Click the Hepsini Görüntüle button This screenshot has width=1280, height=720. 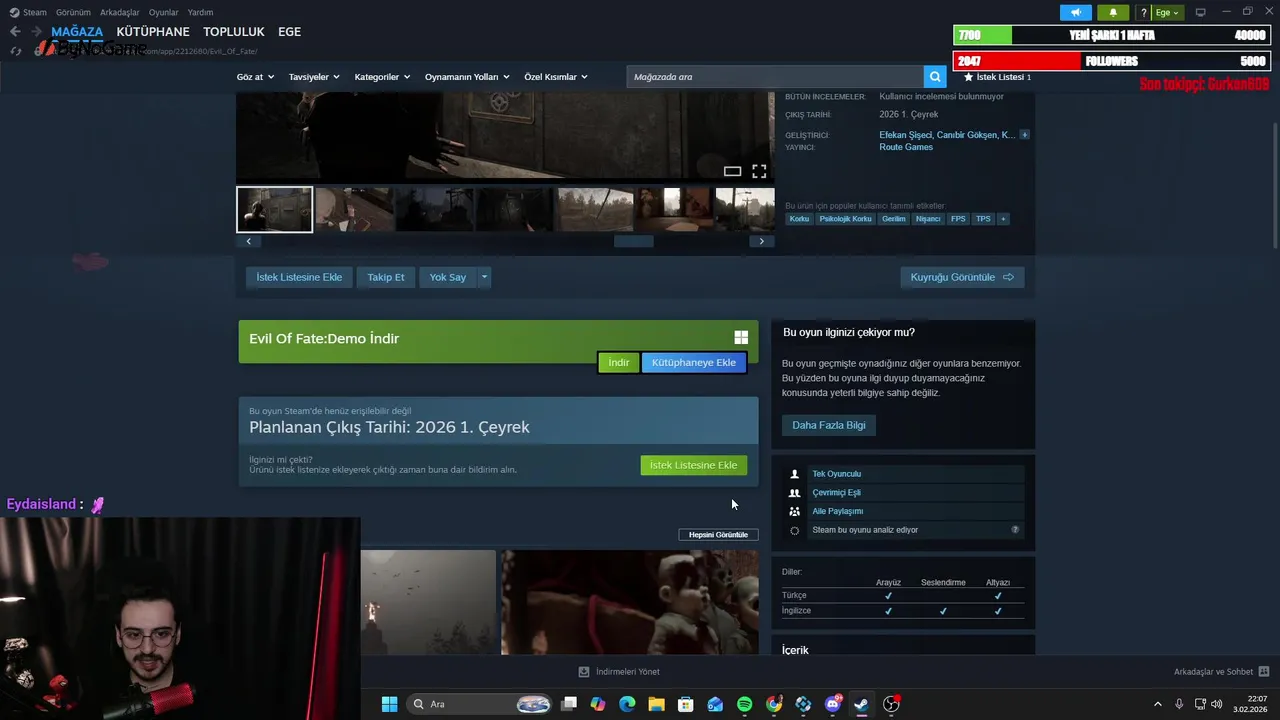pyautogui.click(x=718, y=535)
